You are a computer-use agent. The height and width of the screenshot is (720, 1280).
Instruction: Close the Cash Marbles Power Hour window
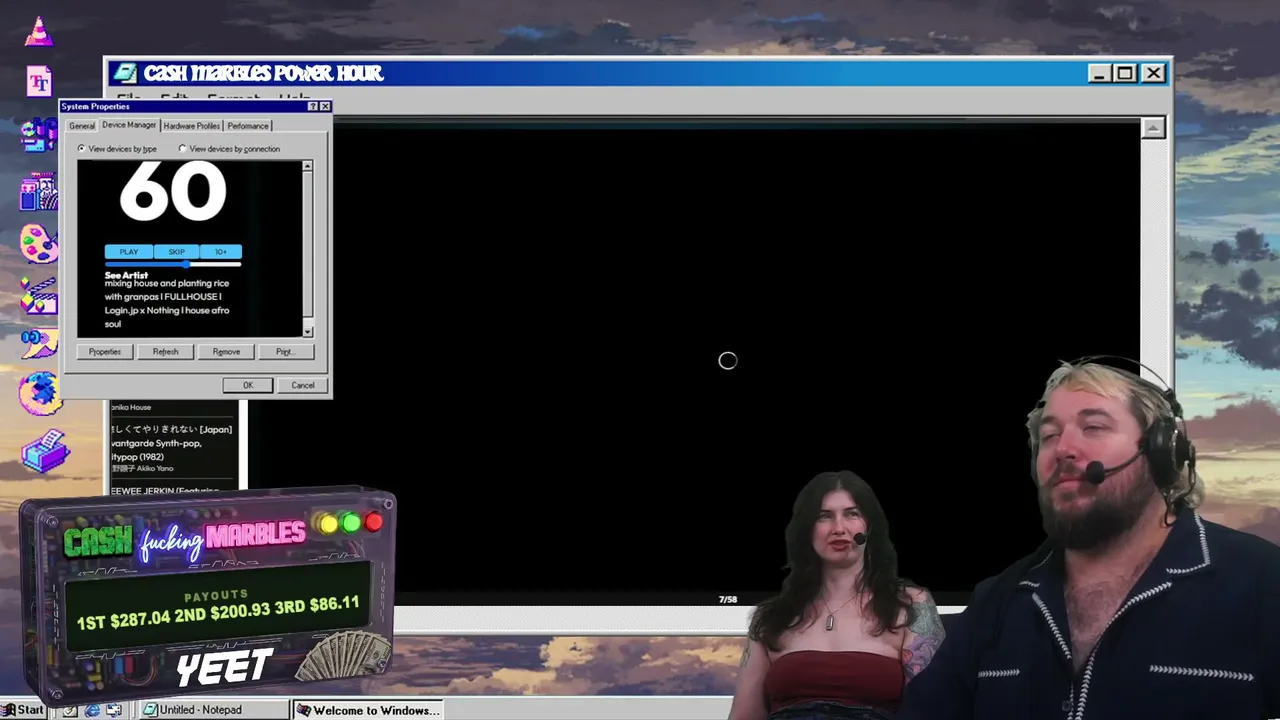click(1153, 73)
